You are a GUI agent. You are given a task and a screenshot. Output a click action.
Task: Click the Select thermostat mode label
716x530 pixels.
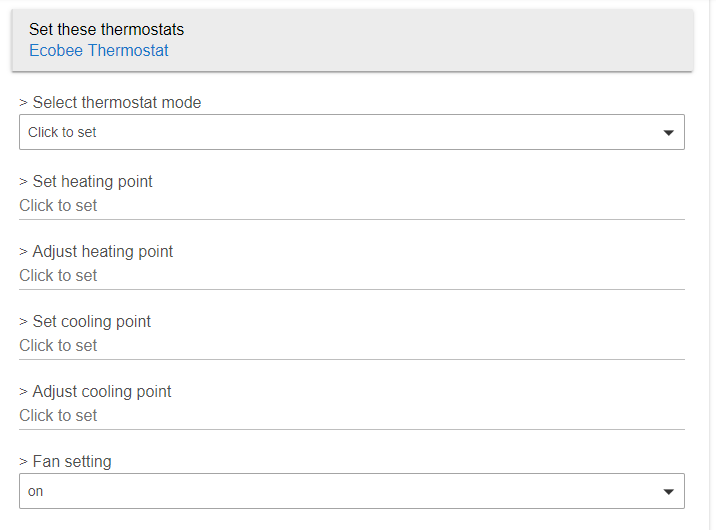click(x=110, y=102)
